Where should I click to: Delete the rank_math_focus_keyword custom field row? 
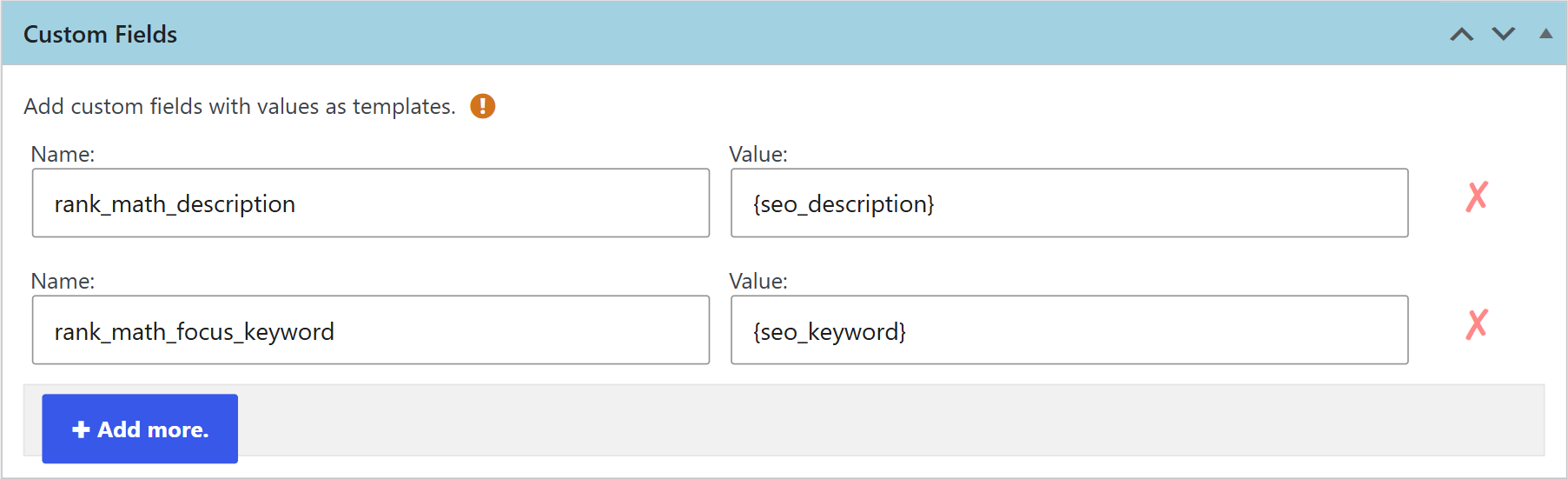click(x=1477, y=324)
